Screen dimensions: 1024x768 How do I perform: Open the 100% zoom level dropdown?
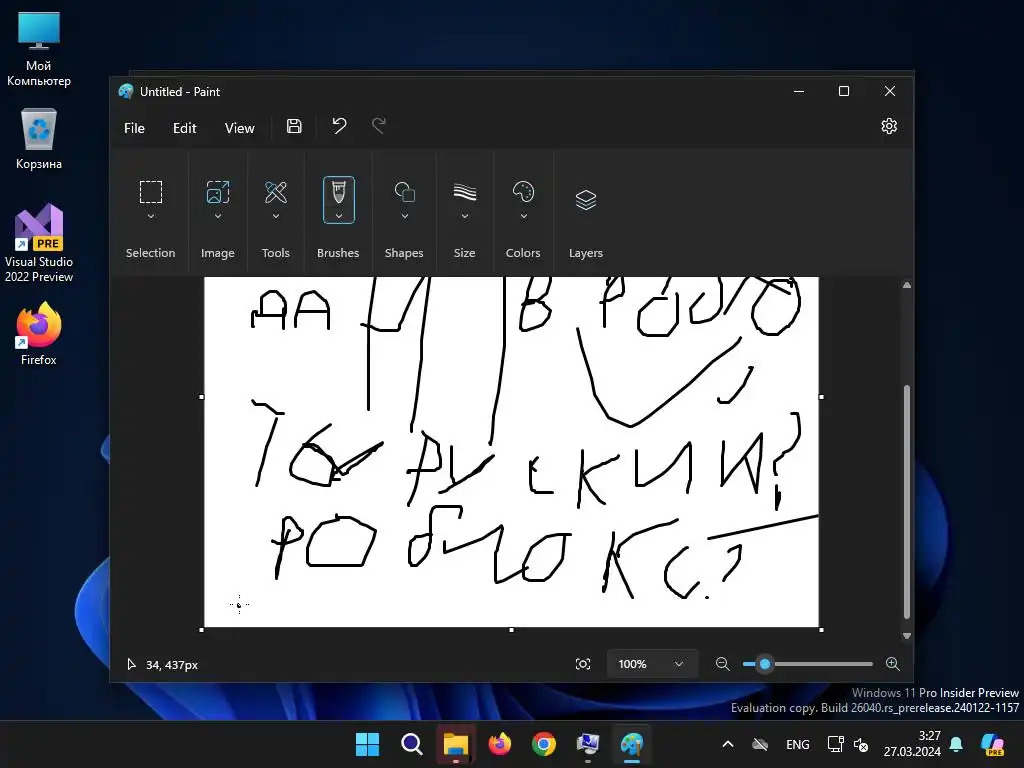pyautogui.click(x=652, y=664)
